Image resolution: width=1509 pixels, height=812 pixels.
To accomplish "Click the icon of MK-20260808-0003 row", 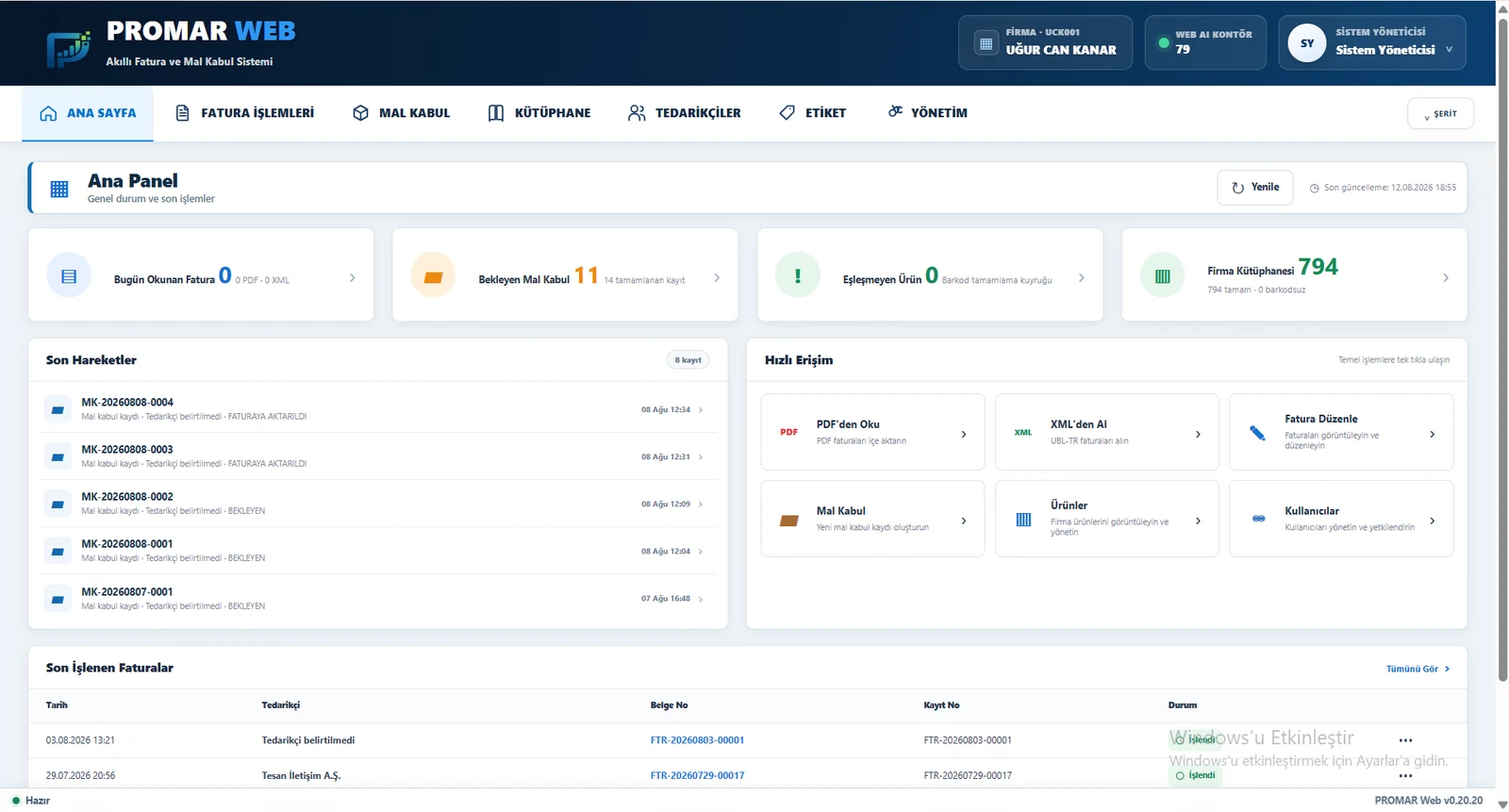I will (x=58, y=456).
